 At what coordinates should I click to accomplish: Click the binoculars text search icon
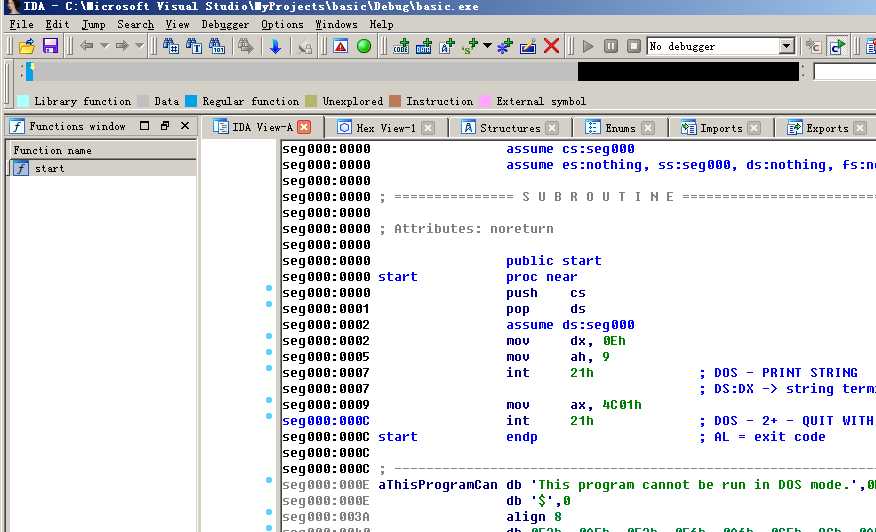pyautogui.click(x=194, y=46)
